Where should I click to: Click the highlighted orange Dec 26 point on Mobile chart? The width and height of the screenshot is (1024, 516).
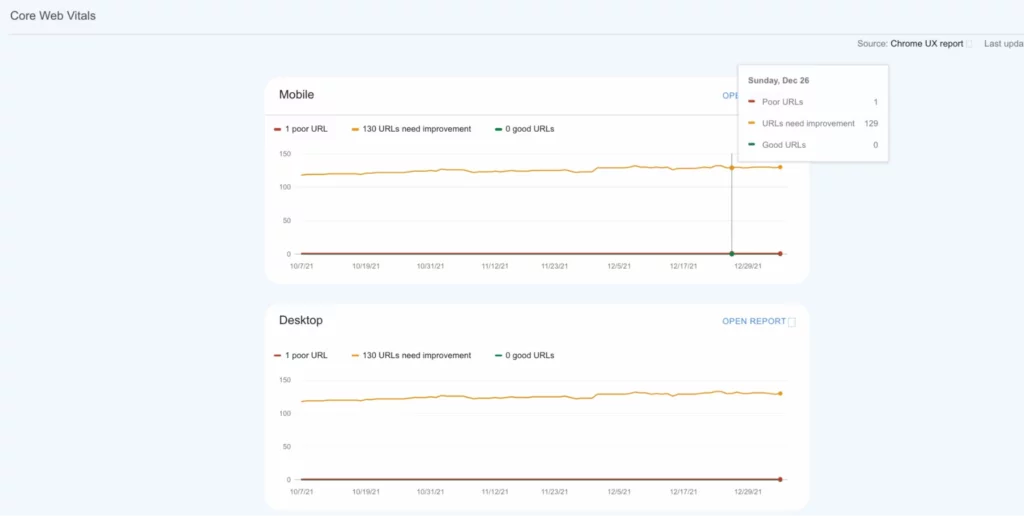pyautogui.click(x=732, y=167)
